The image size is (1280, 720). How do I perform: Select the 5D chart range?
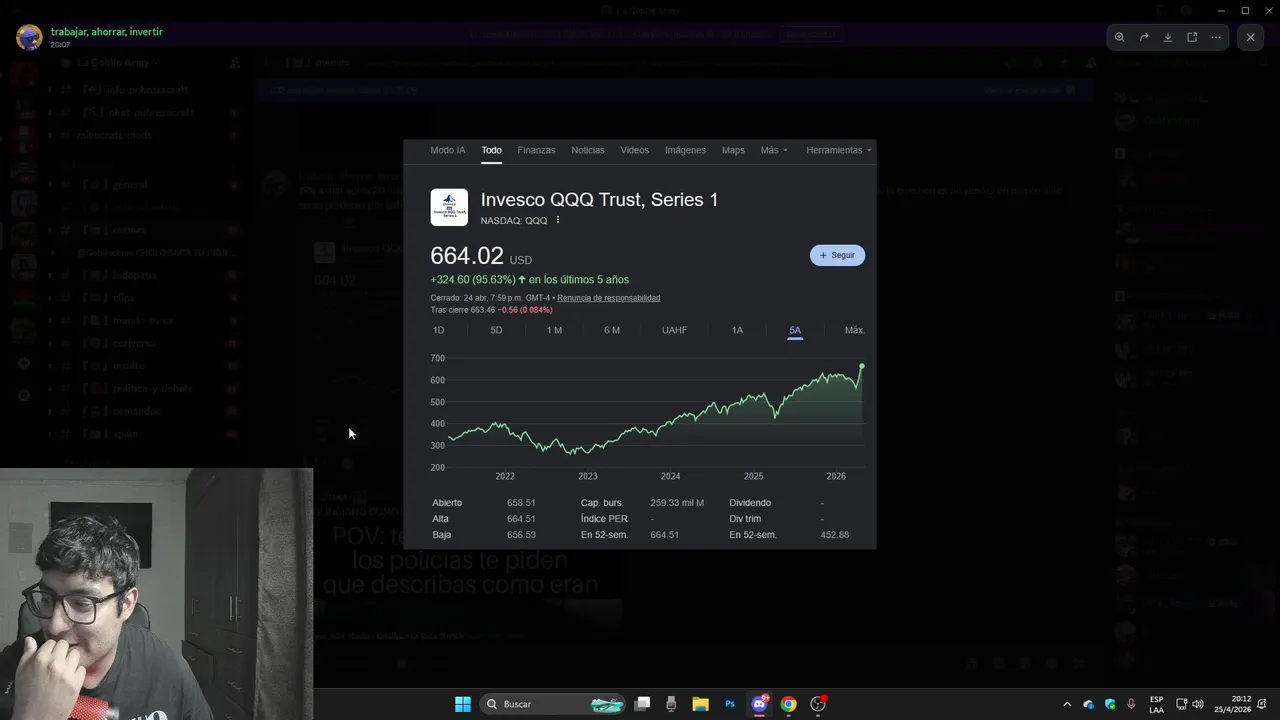tap(496, 330)
